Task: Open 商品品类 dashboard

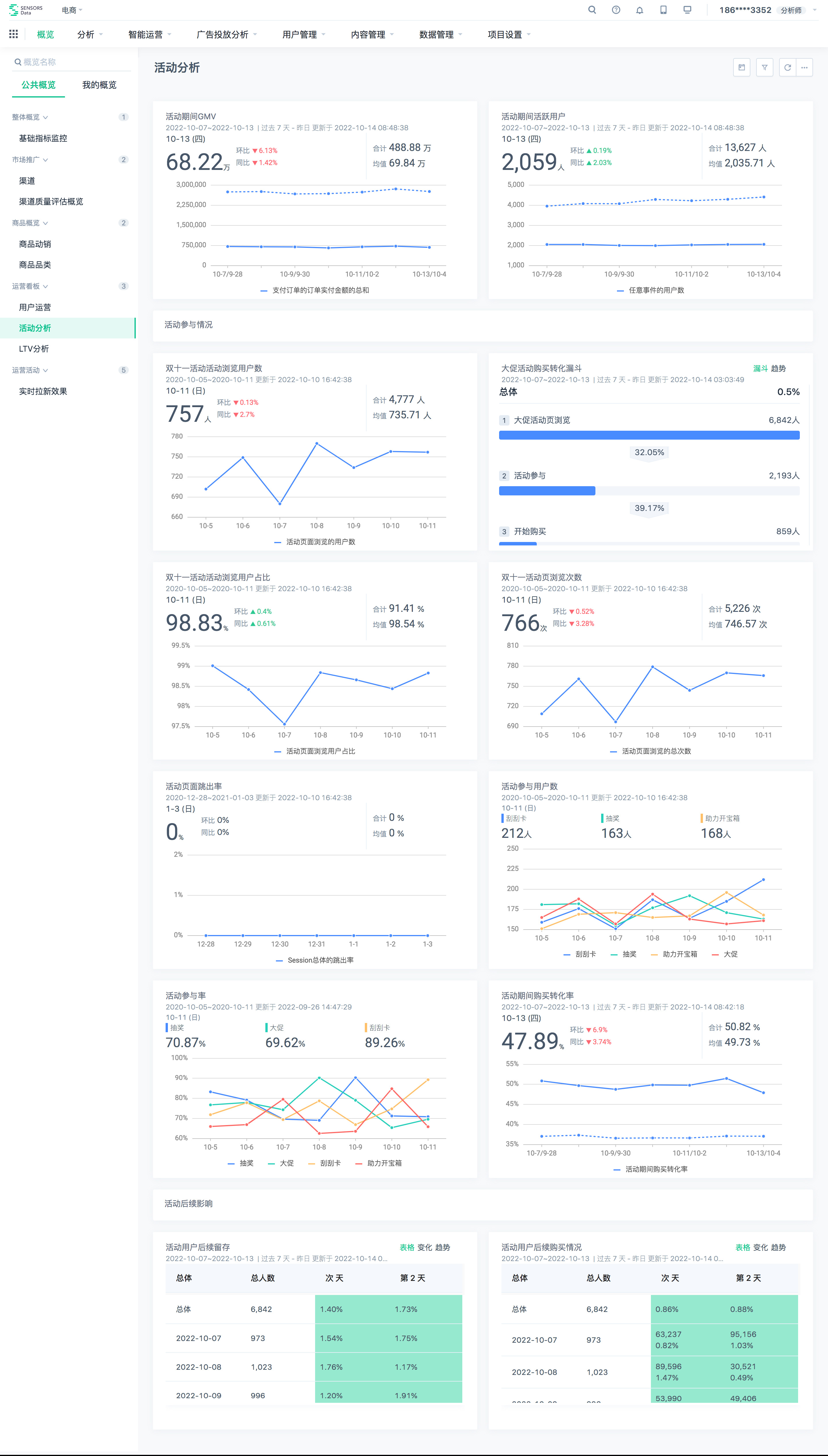Action: pos(35,264)
